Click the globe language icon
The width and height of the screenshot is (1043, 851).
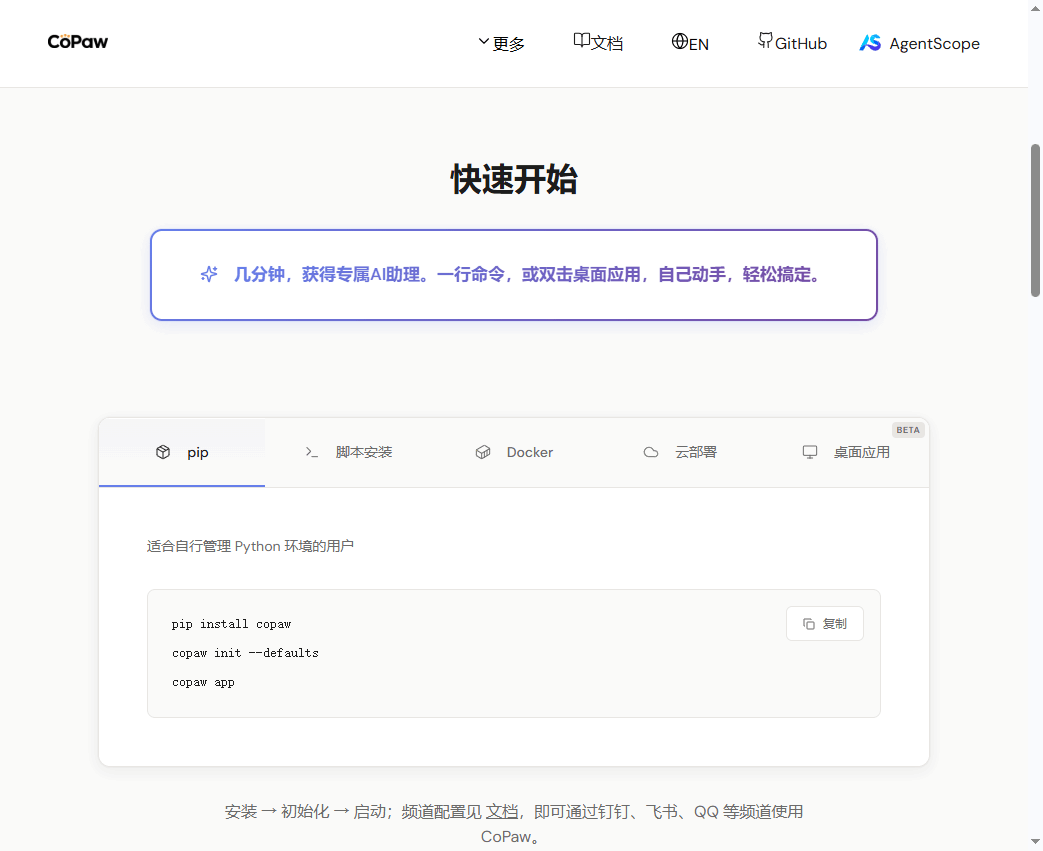click(680, 42)
